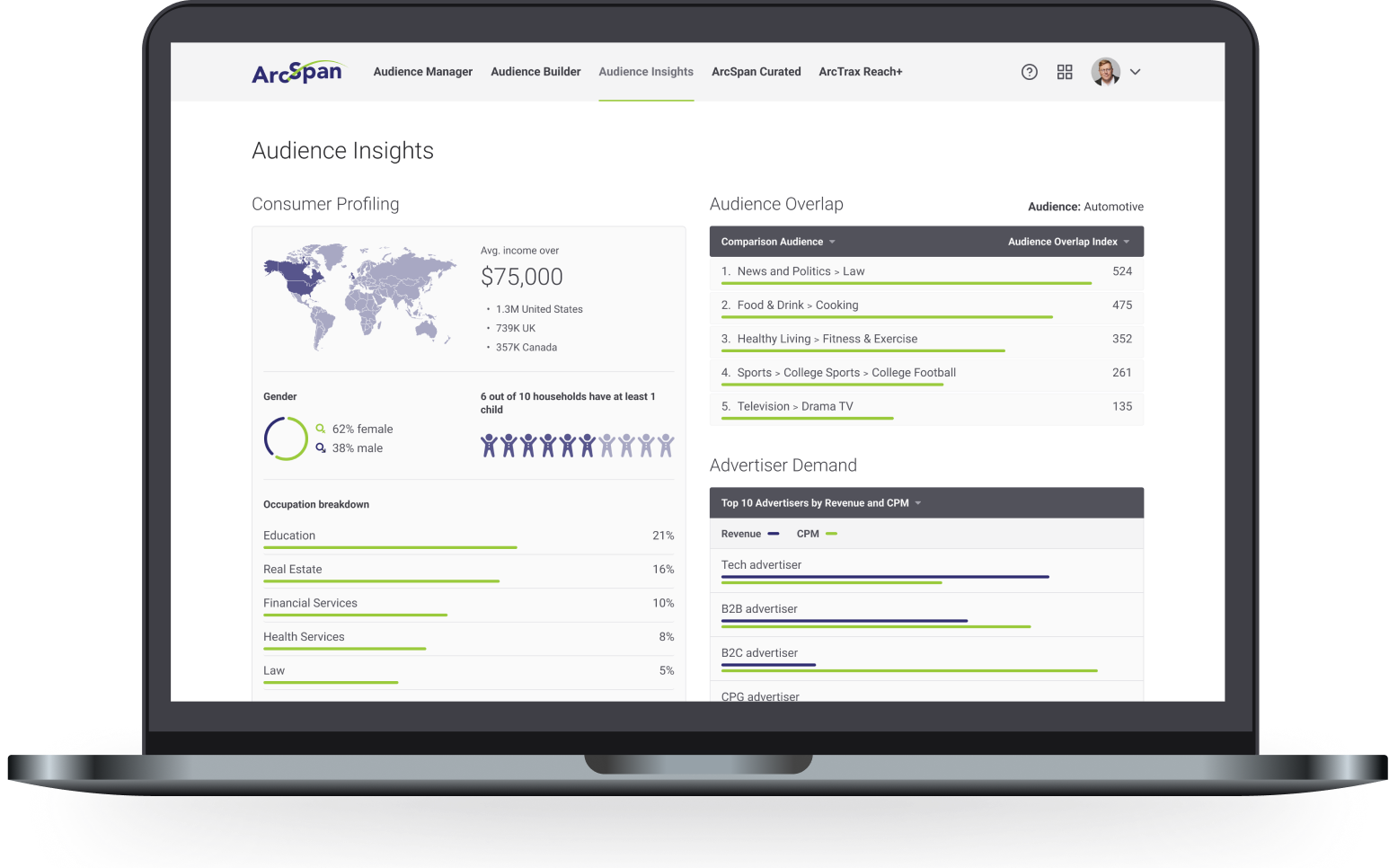Click the Real Estate occupation row
Screen dimensions: 1398x868
tap(468, 571)
